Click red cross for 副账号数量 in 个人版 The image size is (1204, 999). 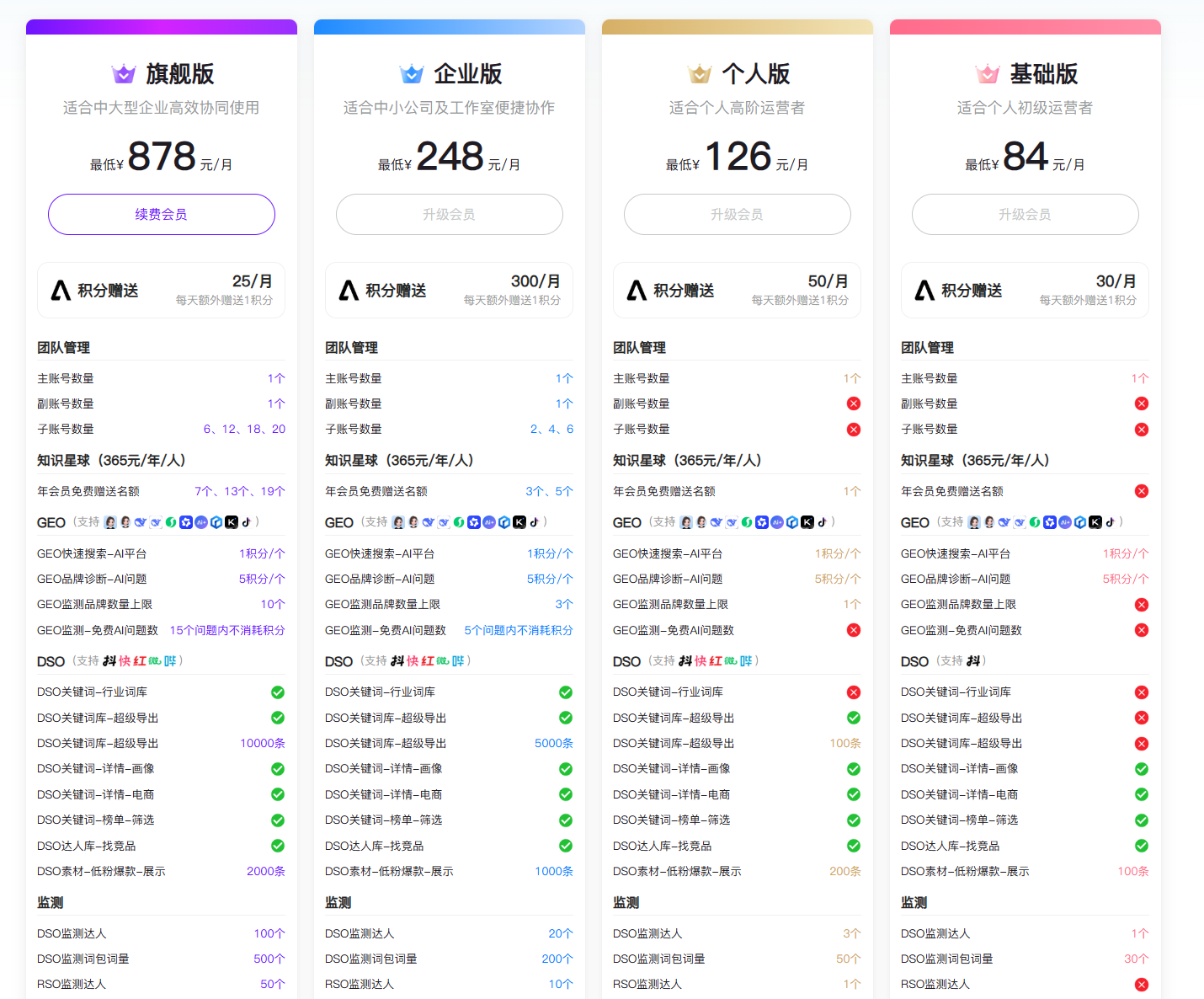point(854,404)
